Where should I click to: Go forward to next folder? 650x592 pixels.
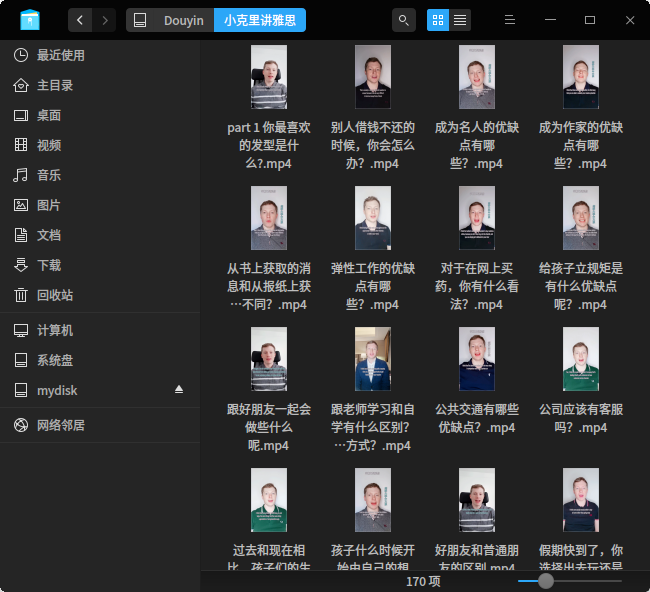tap(104, 20)
